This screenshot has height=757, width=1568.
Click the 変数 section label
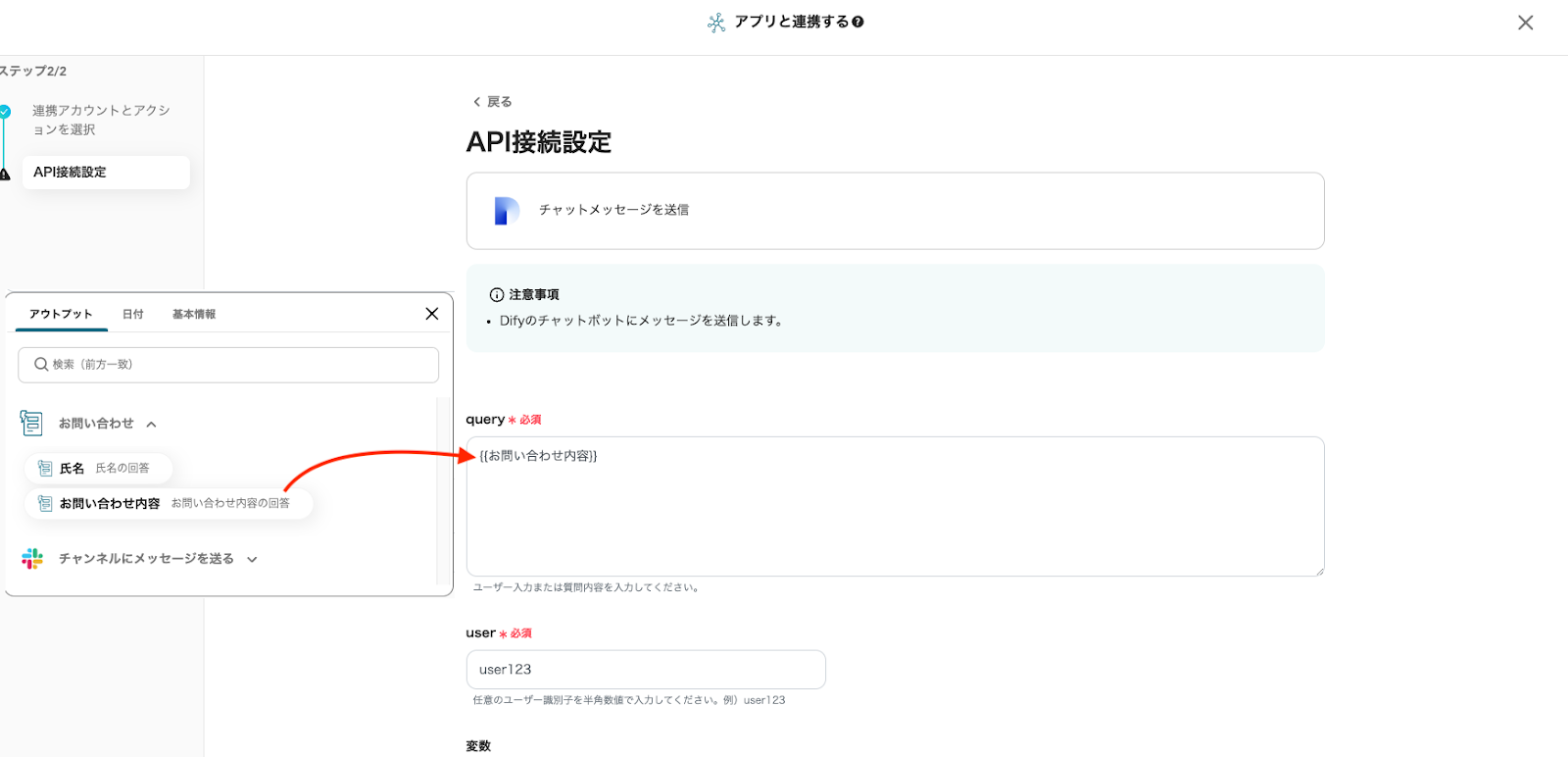[478, 746]
